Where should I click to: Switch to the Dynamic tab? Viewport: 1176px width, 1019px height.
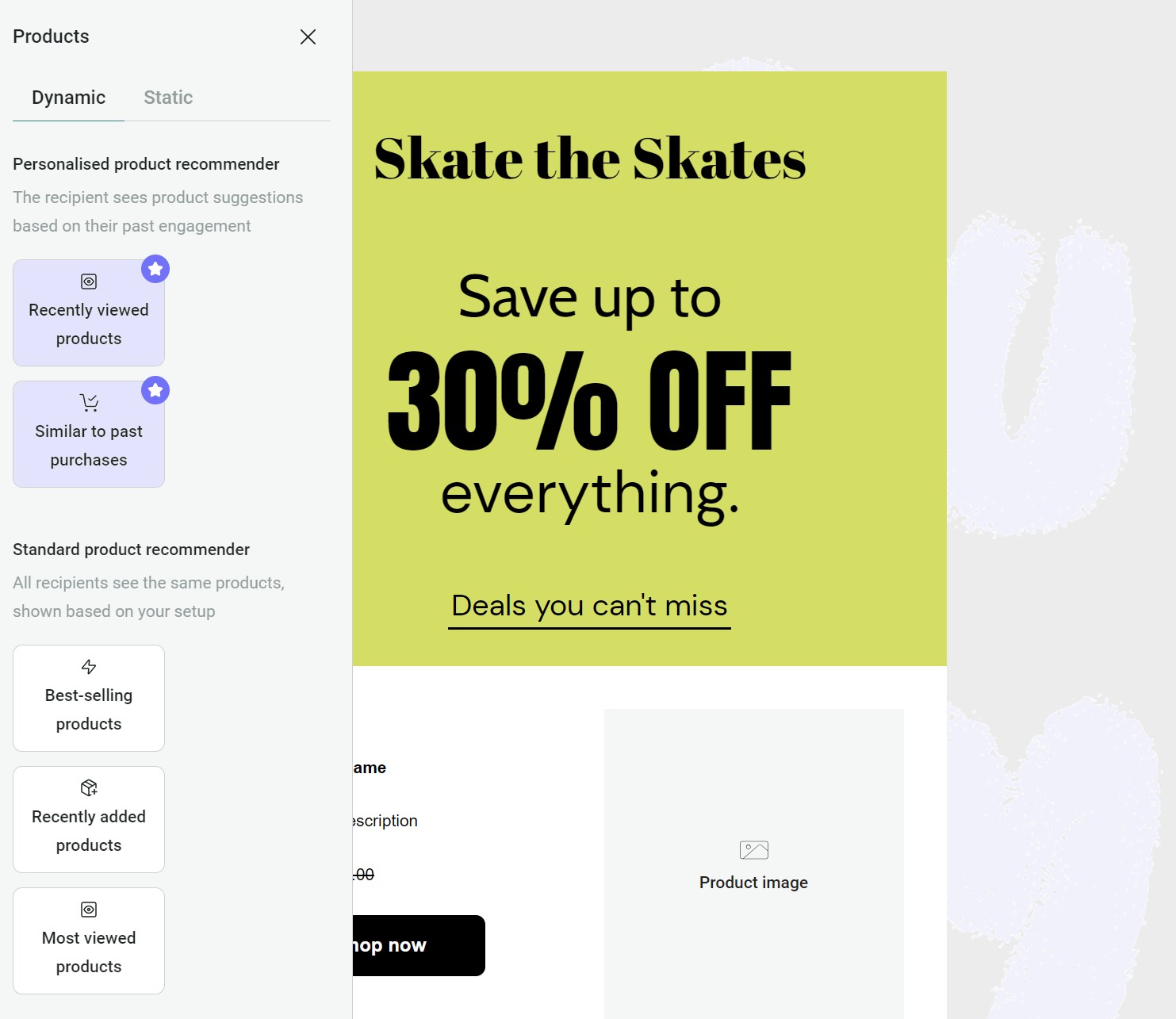[x=68, y=97]
